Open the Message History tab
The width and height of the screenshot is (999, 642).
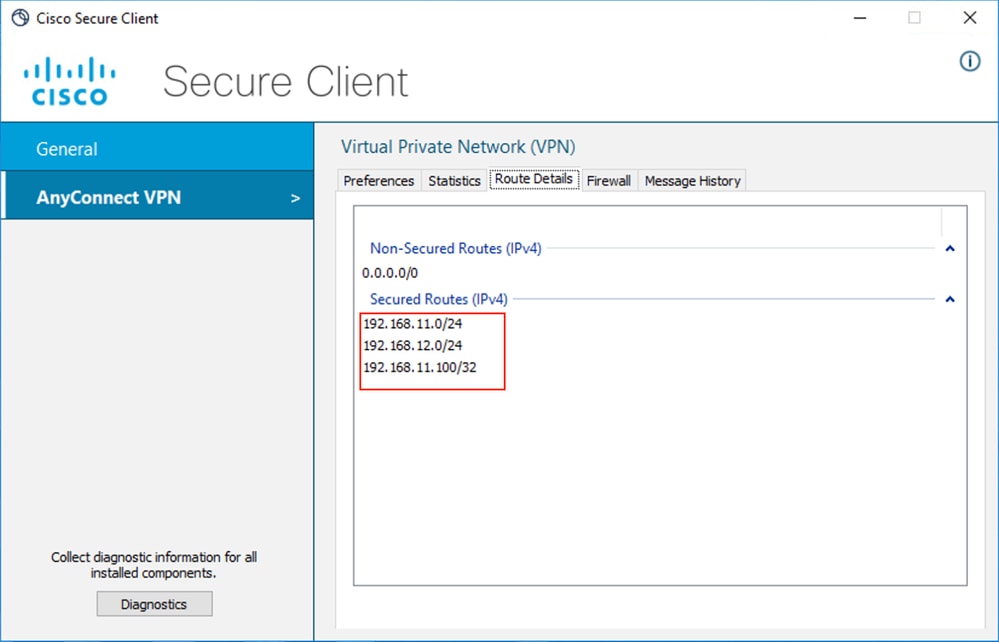pyautogui.click(x=693, y=181)
